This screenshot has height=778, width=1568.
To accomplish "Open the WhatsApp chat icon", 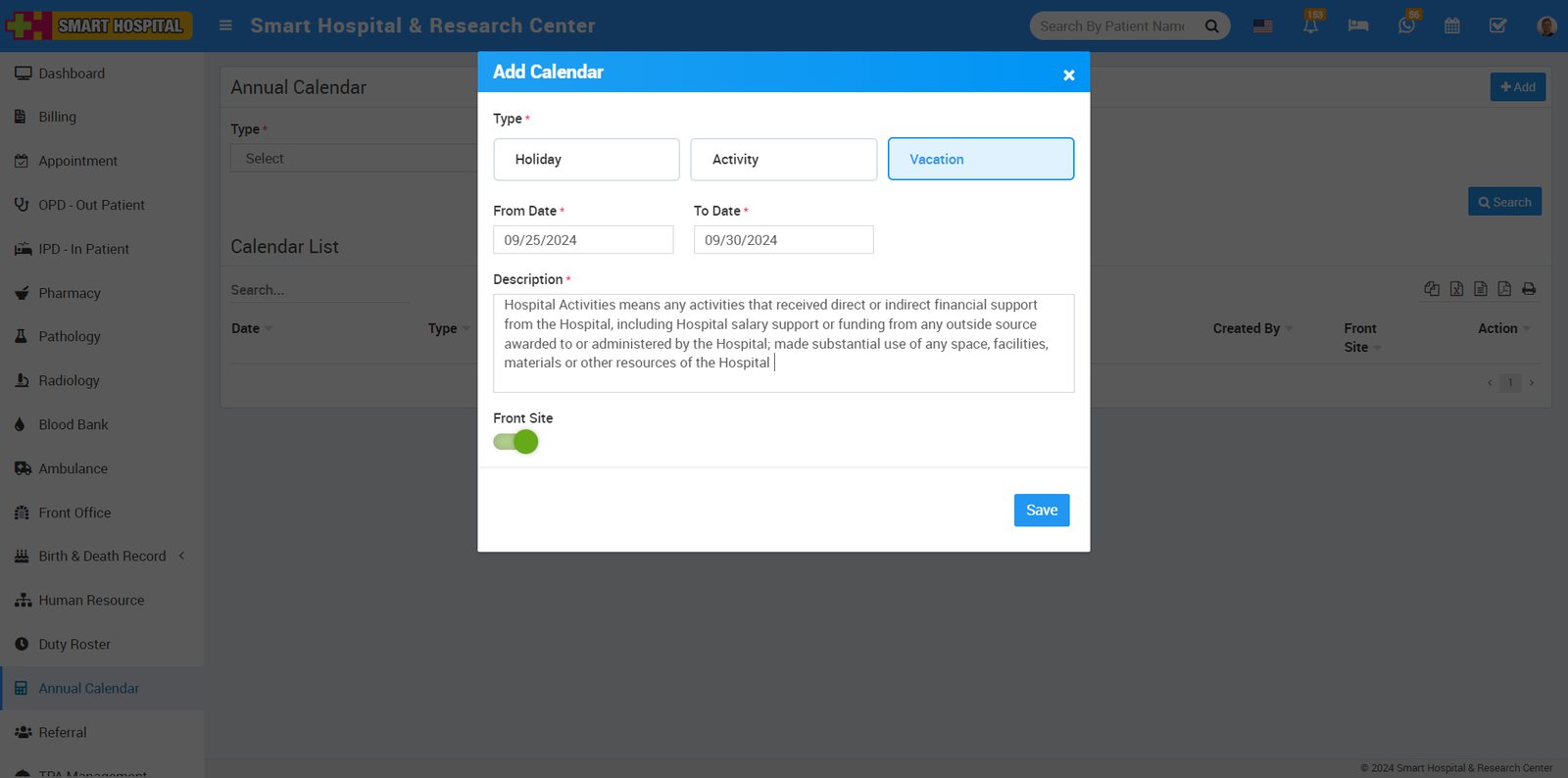I will [1406, 26].
